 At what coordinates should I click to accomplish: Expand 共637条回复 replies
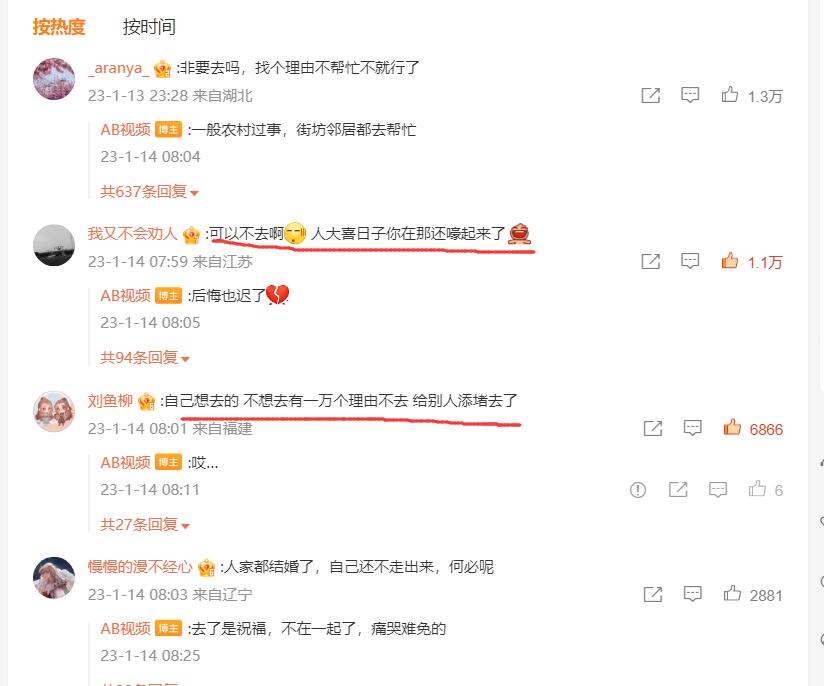click(x=149, y=192)
